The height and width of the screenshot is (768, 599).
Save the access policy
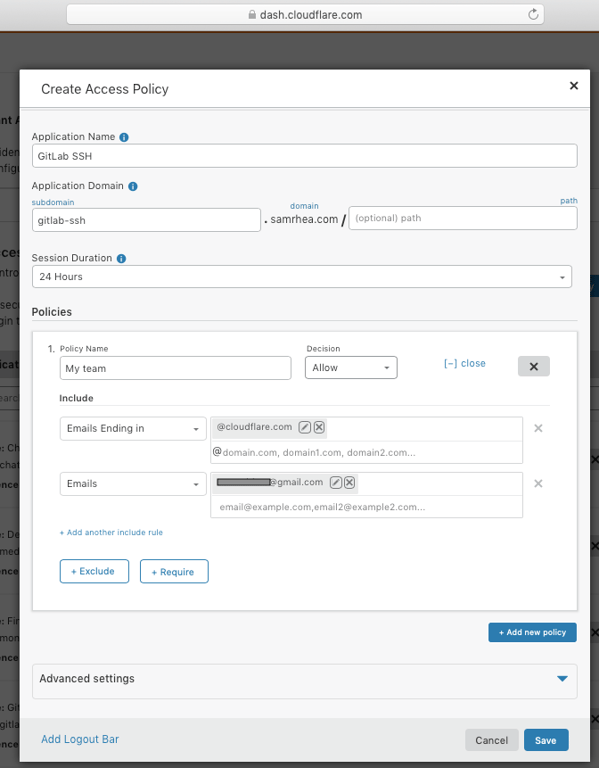(546, 740)
